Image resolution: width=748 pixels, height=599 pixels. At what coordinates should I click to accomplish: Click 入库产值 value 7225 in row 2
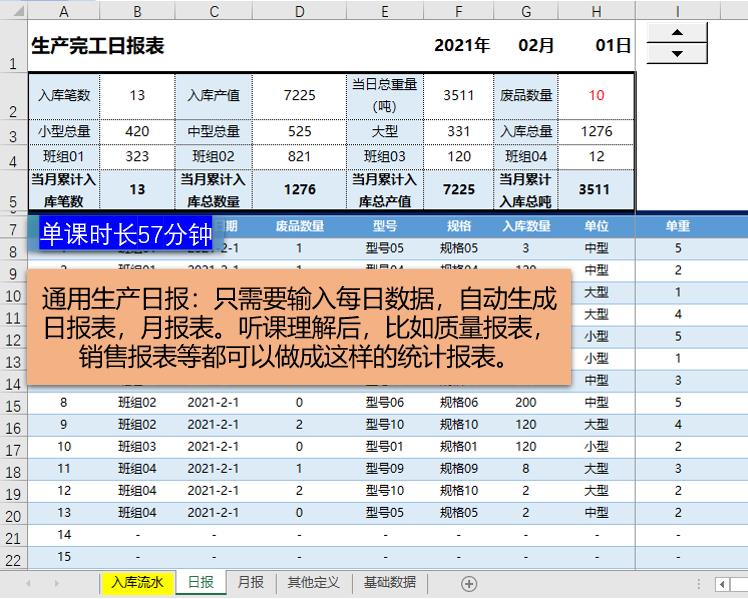coord(300,95)
